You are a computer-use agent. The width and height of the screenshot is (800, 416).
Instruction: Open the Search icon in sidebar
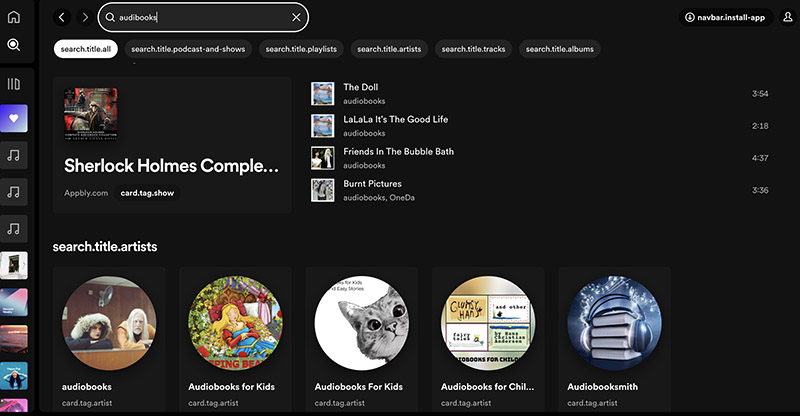pos(14,45)
